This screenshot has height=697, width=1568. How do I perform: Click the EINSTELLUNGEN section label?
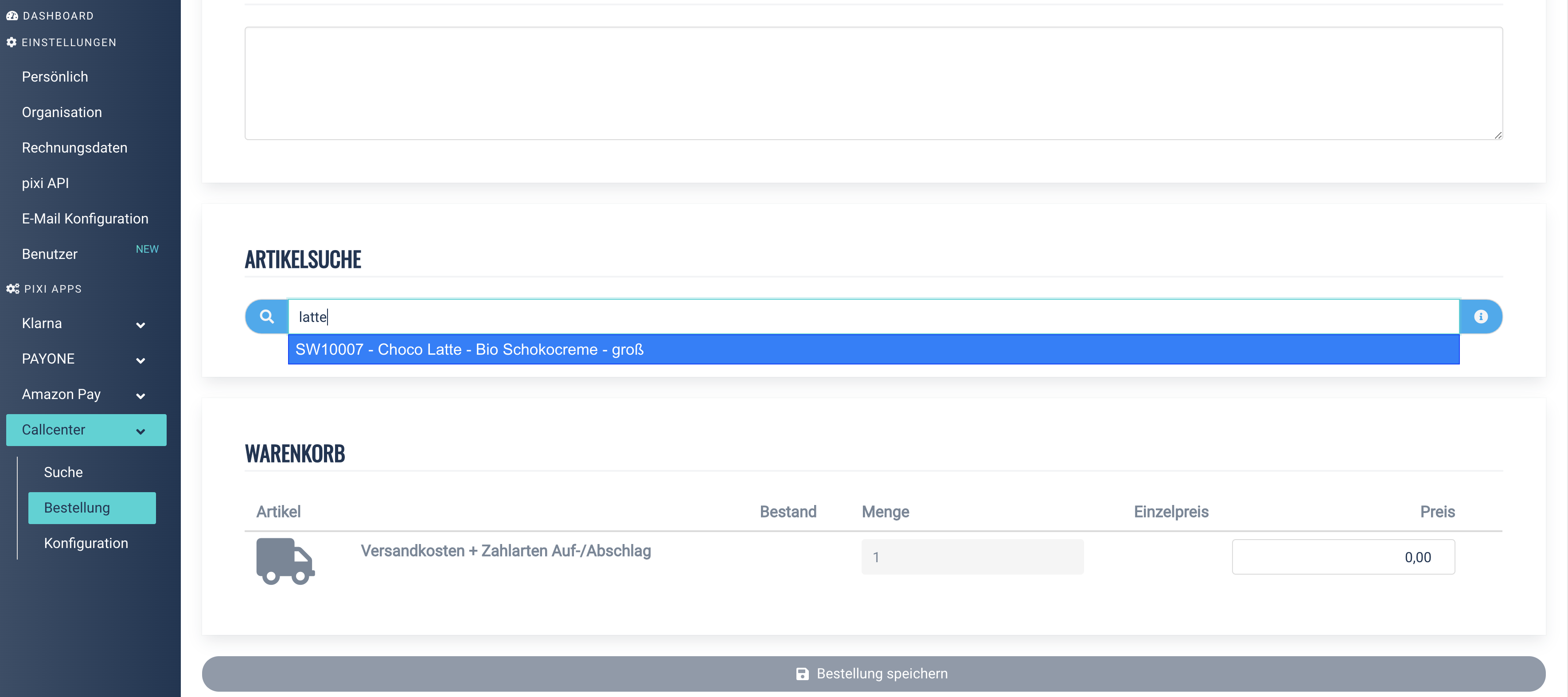69,43
